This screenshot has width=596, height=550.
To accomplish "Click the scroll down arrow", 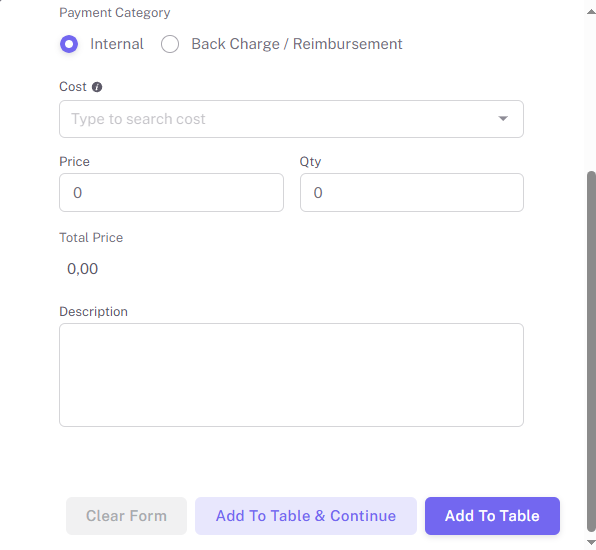I will point(591,542).
